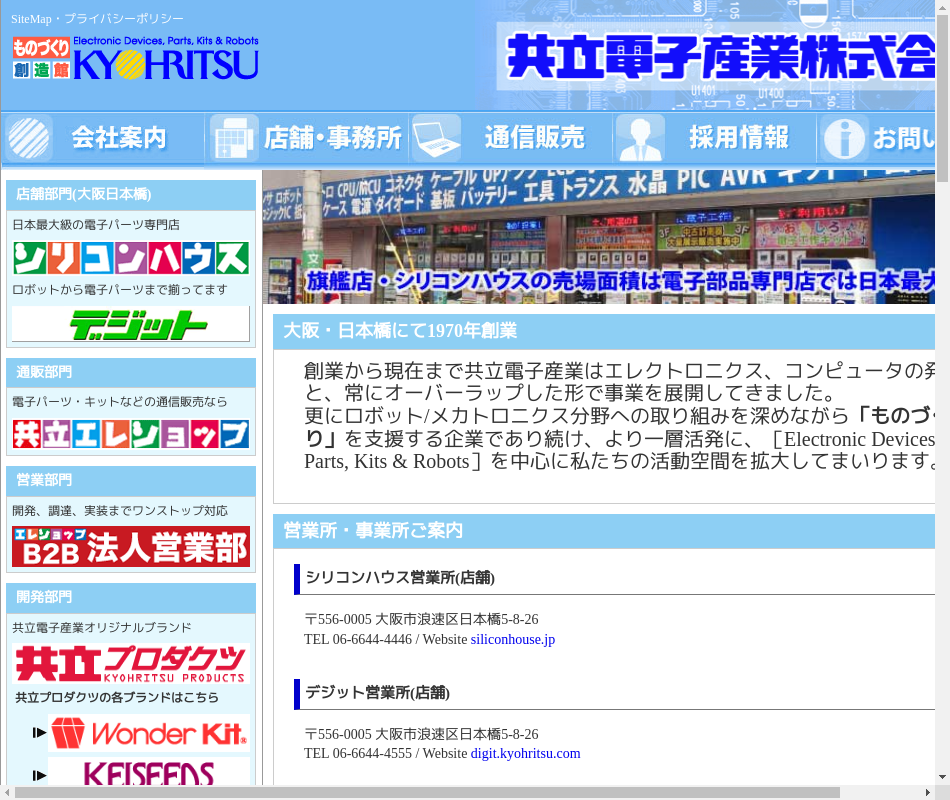950x800 pixels.
Task: Visit the siliconhouse.jp website link
Action: (512, 639)
